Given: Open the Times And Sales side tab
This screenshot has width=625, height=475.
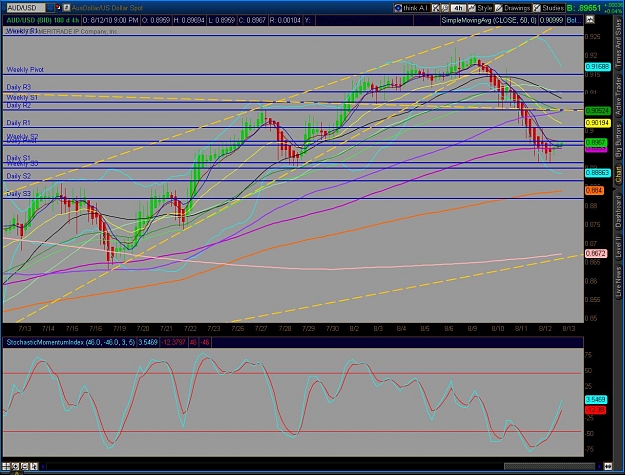Looking at the screenshot, I should 618,43.
